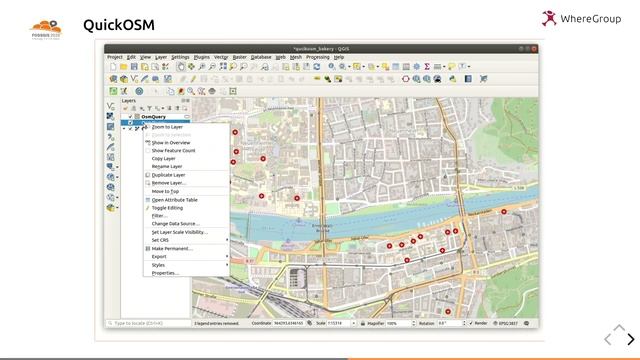The width and height of the screenshot is (640, 360).
Task: Click the lock scale toggle icon
Action: [x=363, y=323]
